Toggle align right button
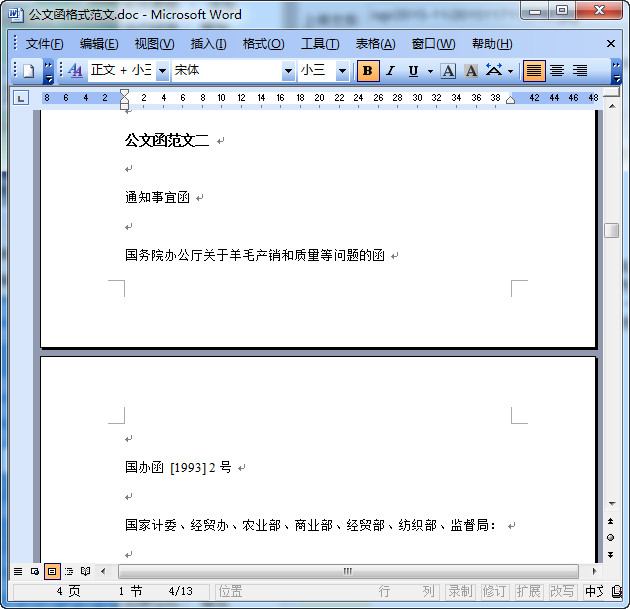Image resolution: width=630 pixels, height=609 pixels. [x=580, y=71]
